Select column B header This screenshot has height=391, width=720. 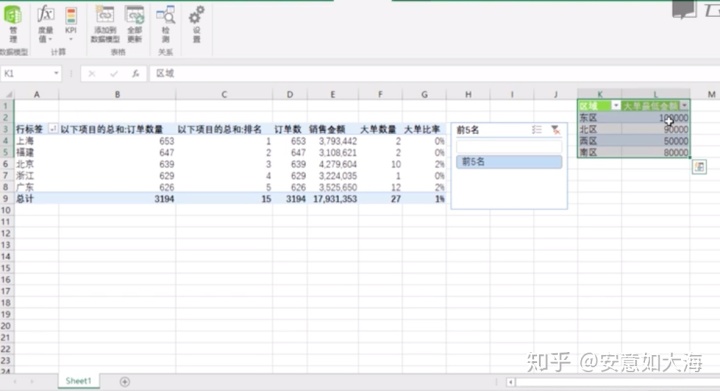(117, 95)
